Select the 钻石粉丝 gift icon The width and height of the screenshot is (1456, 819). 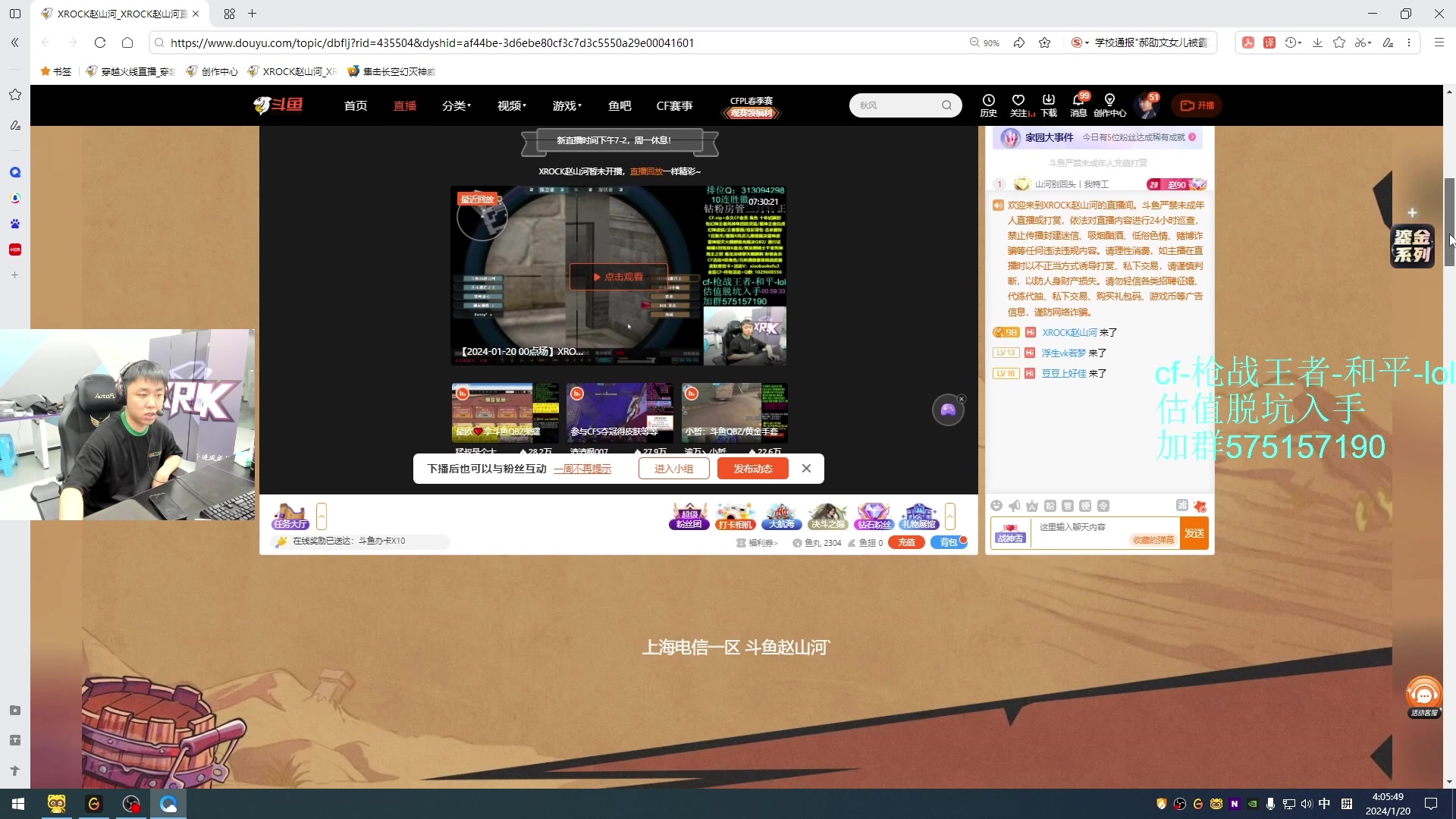[874, 516]
